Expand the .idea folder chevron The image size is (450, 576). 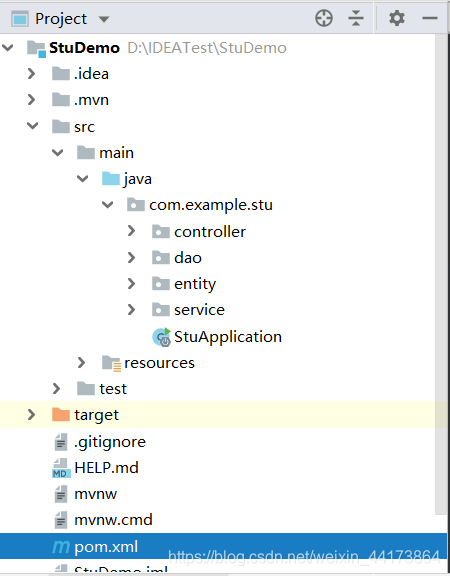tap(32, 74)
